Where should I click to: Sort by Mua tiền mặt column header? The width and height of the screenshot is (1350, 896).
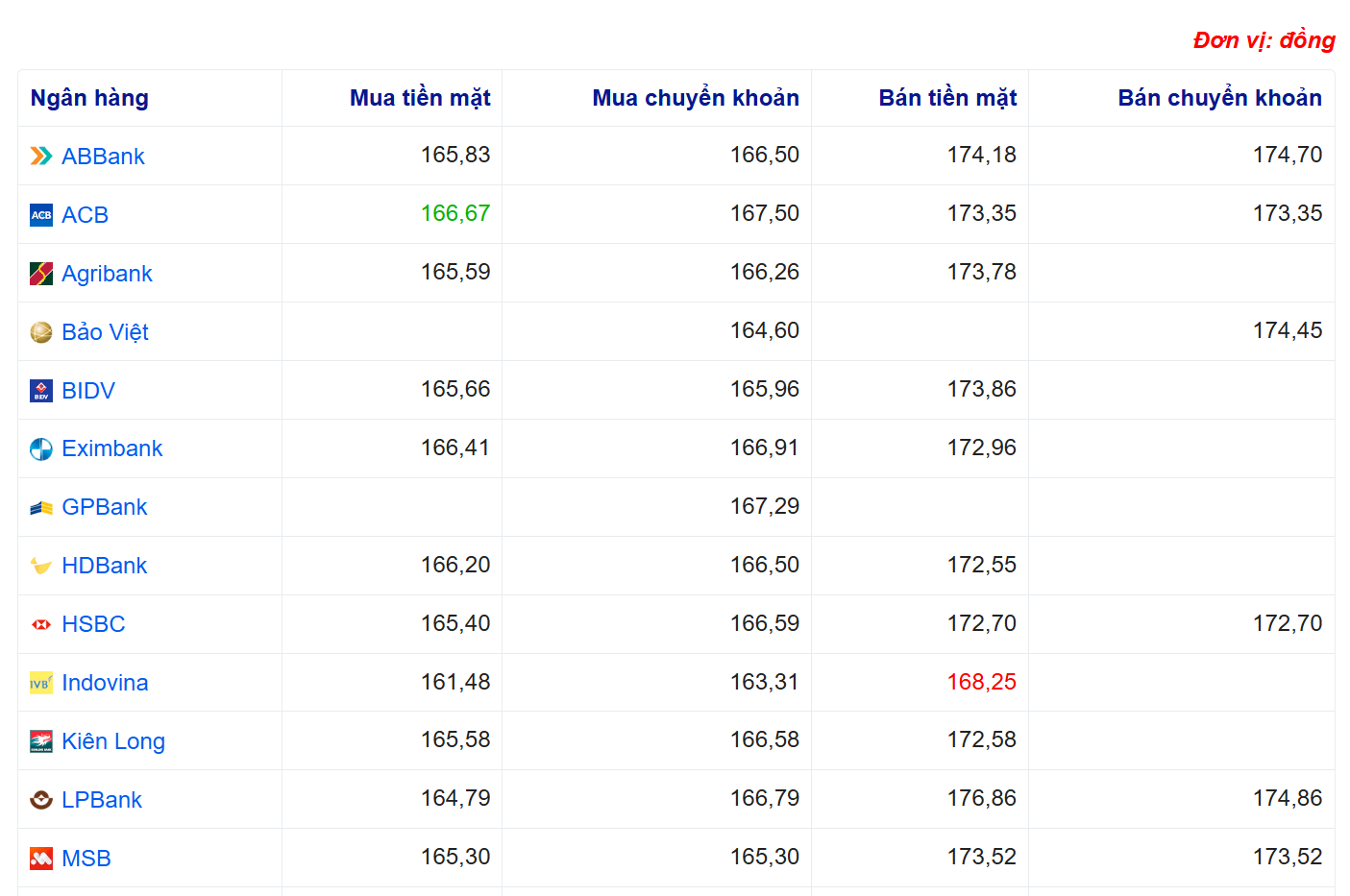pyautogui.click(x=419, y=98)
